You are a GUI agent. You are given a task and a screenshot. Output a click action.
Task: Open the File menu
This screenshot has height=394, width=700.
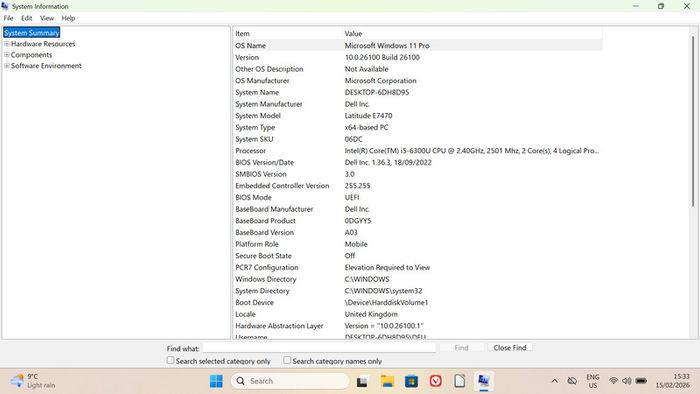point(8,18)
